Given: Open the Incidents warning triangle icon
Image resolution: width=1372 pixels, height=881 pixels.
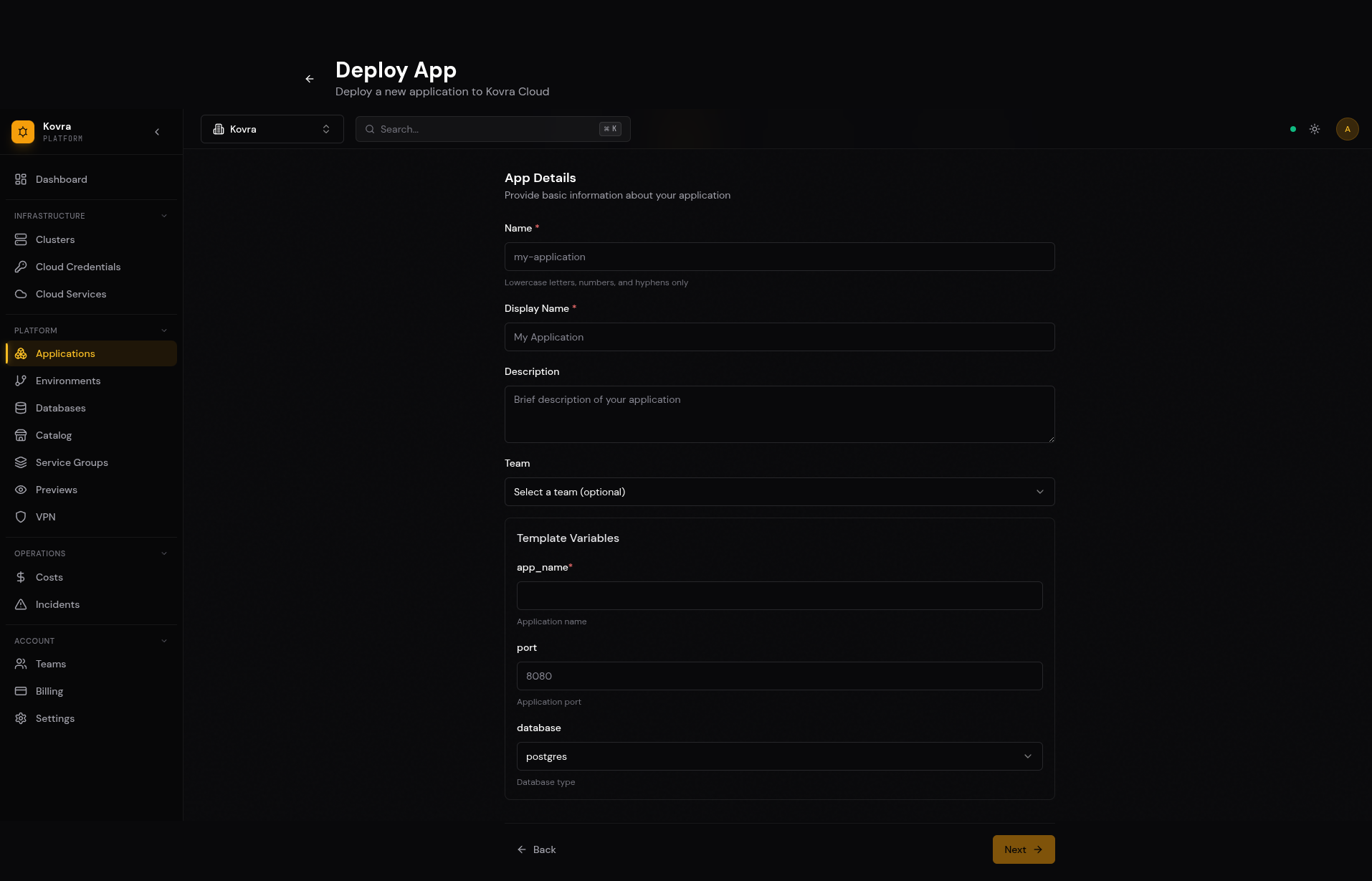Looking at the screenshot, I should tap(21, 604).
